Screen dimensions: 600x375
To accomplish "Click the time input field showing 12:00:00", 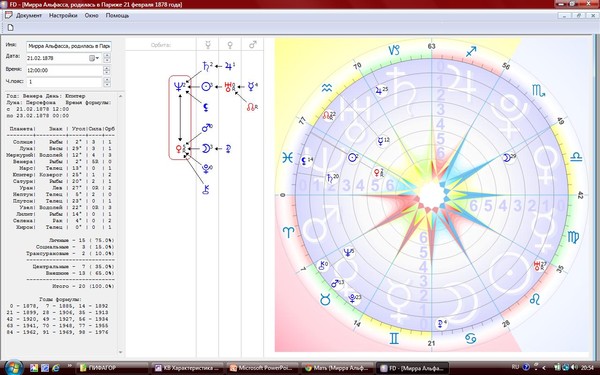I will click(64, 70).
